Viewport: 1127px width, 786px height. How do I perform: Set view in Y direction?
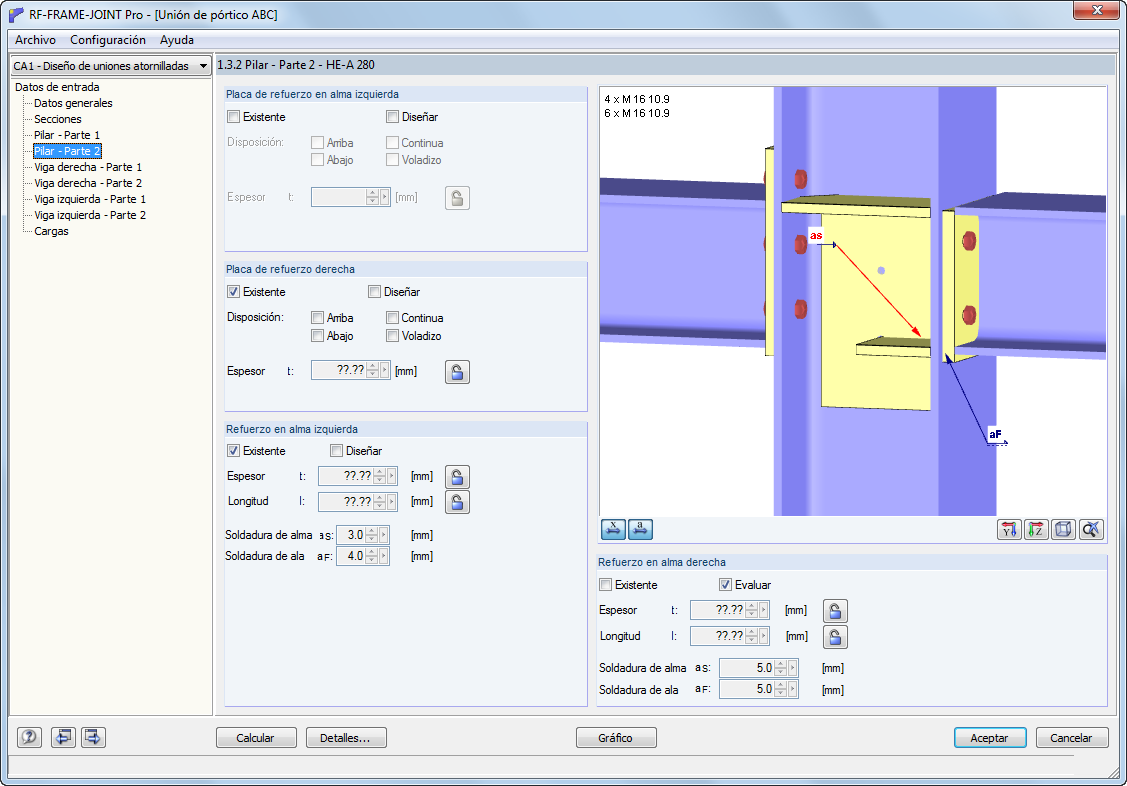(x=1009, y=530)
